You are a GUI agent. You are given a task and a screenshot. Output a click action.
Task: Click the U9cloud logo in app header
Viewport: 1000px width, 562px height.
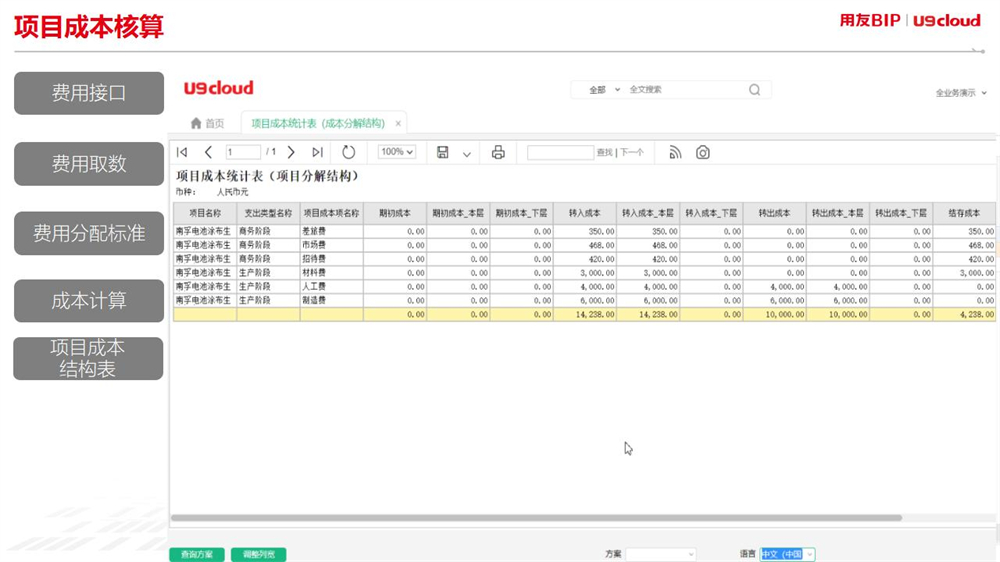(219, 88)
